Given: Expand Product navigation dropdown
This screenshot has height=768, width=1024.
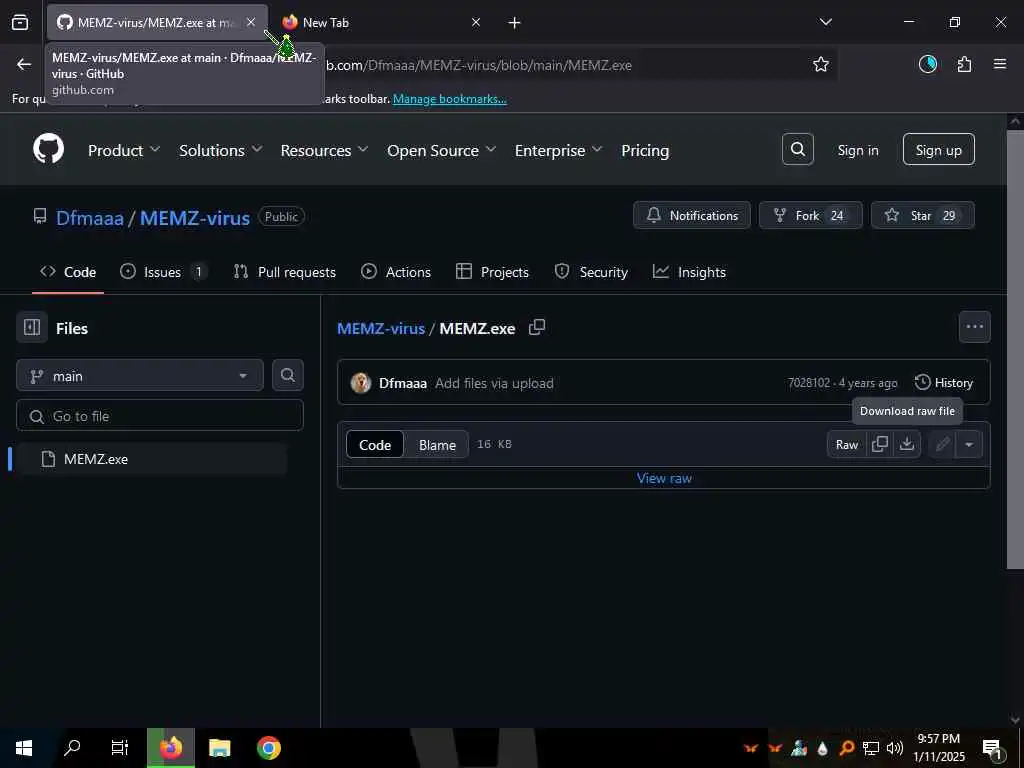Looking at the screenshot, I should (123, 150).
